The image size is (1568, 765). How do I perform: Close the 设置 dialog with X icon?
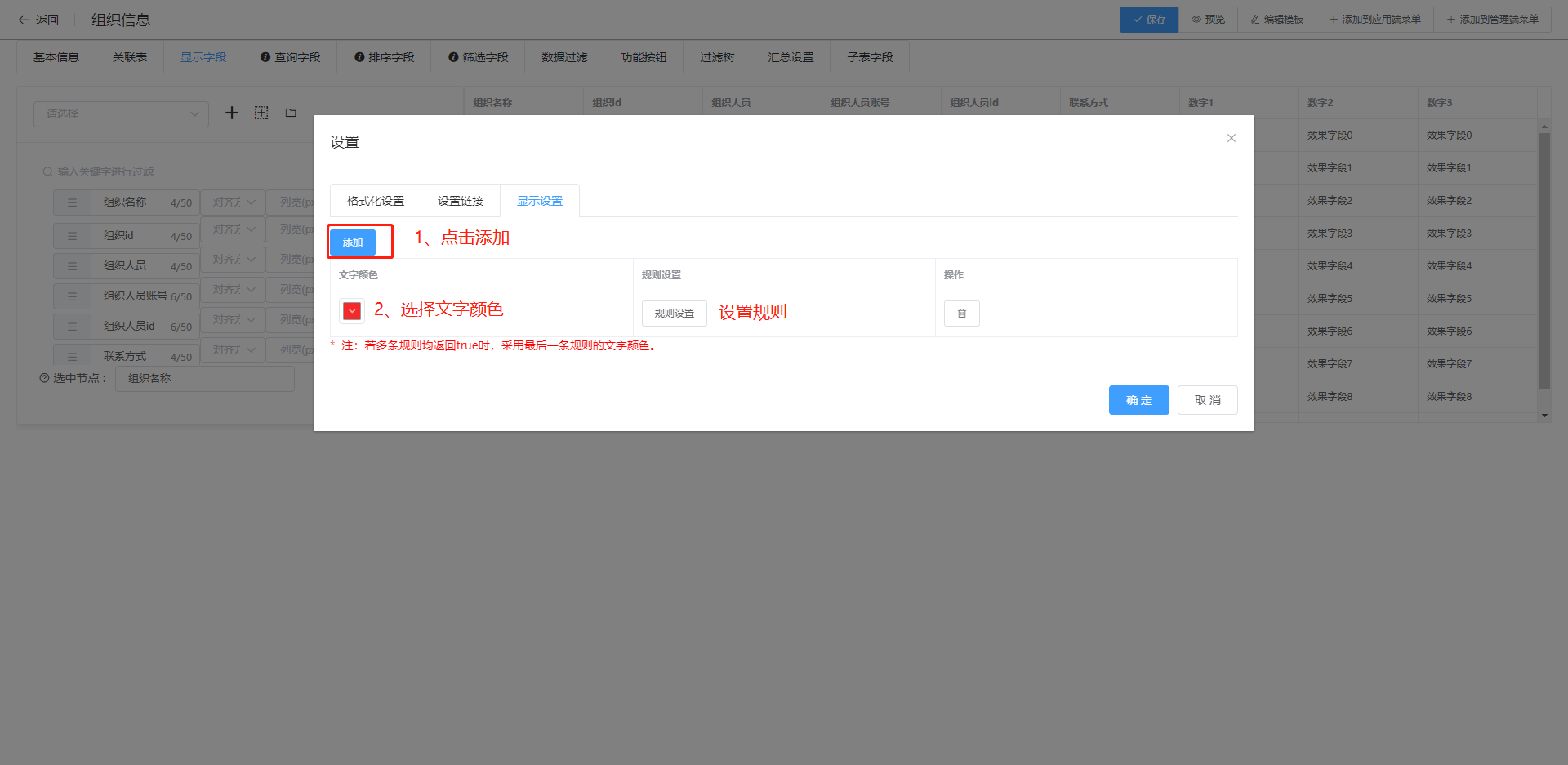tap(1231, 138)
